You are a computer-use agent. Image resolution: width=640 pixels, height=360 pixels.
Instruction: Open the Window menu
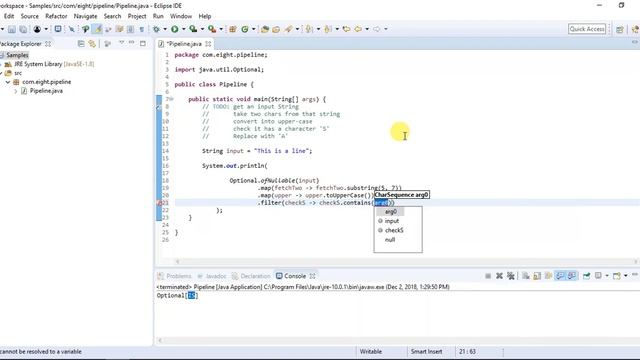pos(181,16)
